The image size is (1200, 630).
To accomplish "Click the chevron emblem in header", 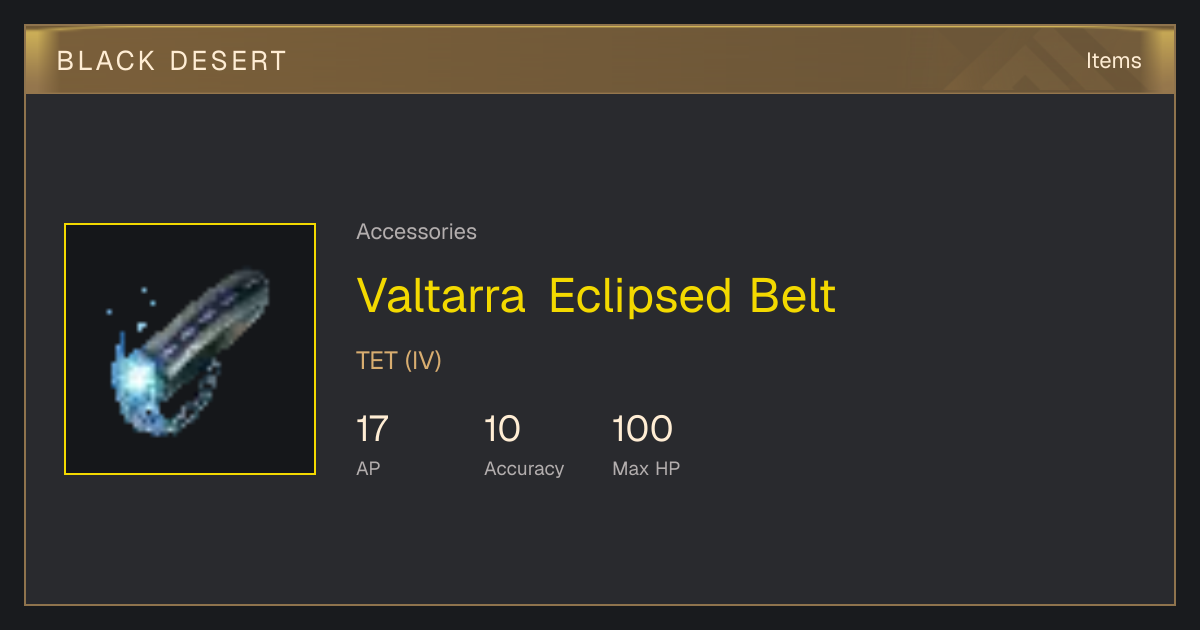I will [x=1025, y=62].
